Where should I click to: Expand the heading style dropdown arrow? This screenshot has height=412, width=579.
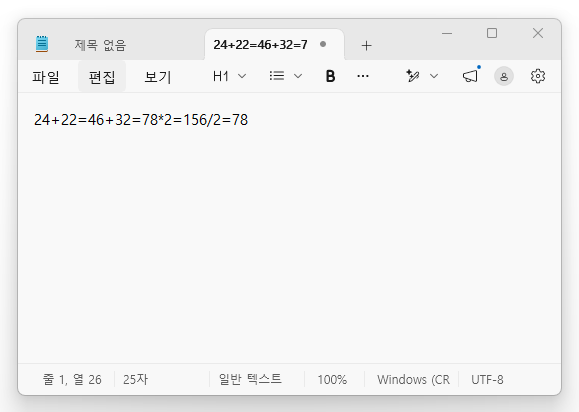[x=242, y=76]
